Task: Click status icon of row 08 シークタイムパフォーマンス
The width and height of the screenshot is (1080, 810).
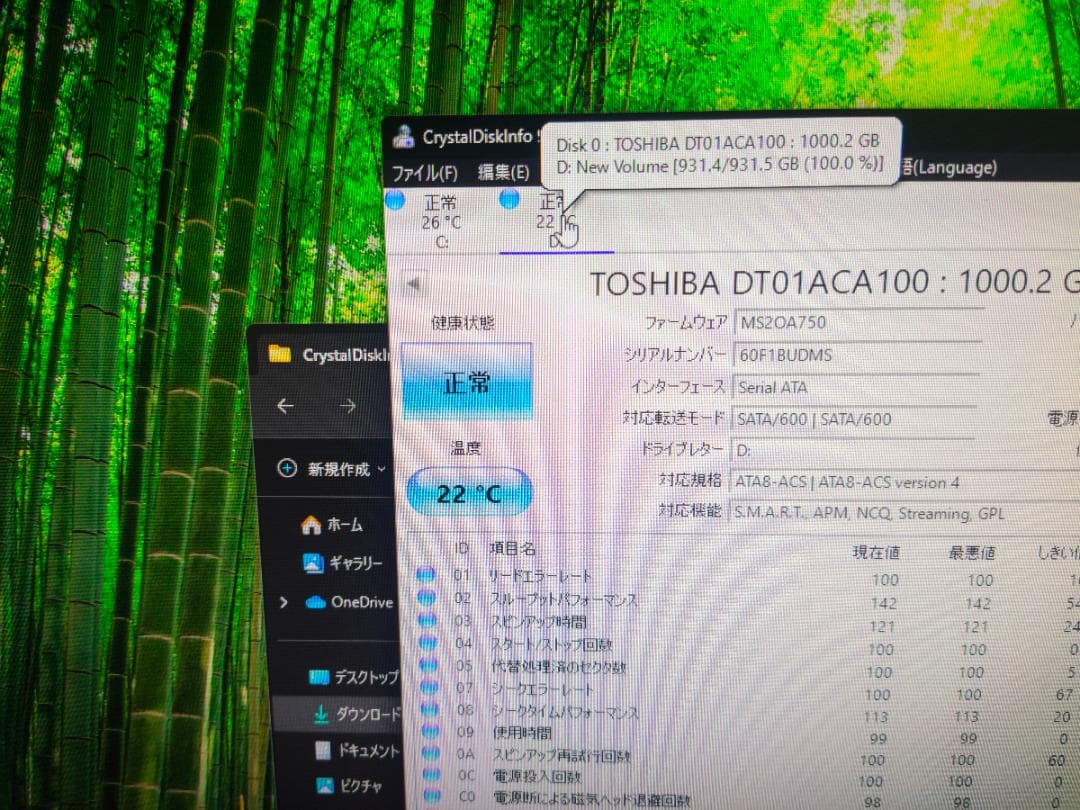Action: click(430, 709)
